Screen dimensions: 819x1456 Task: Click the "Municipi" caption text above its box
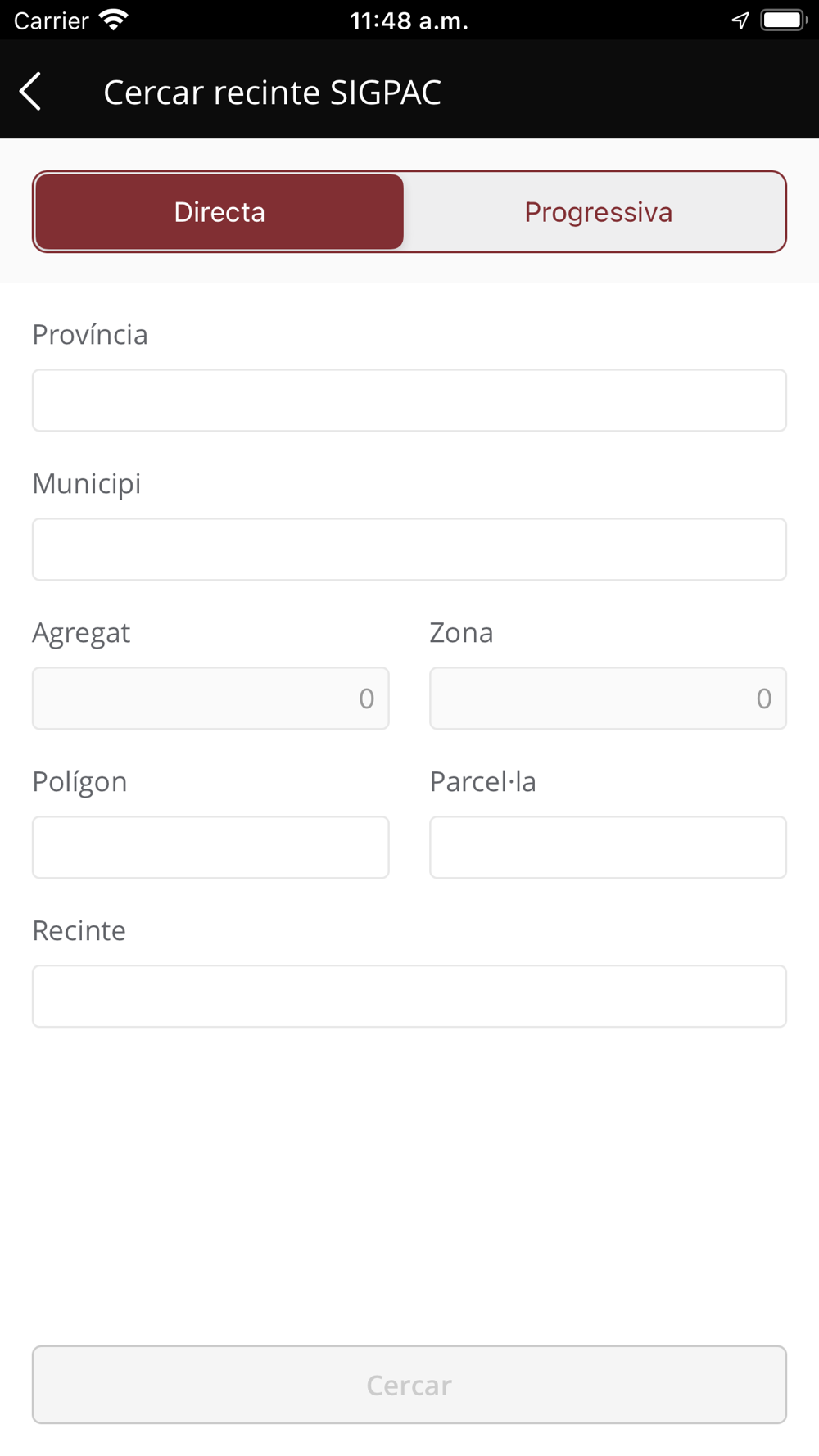click(x=87, y=484)
